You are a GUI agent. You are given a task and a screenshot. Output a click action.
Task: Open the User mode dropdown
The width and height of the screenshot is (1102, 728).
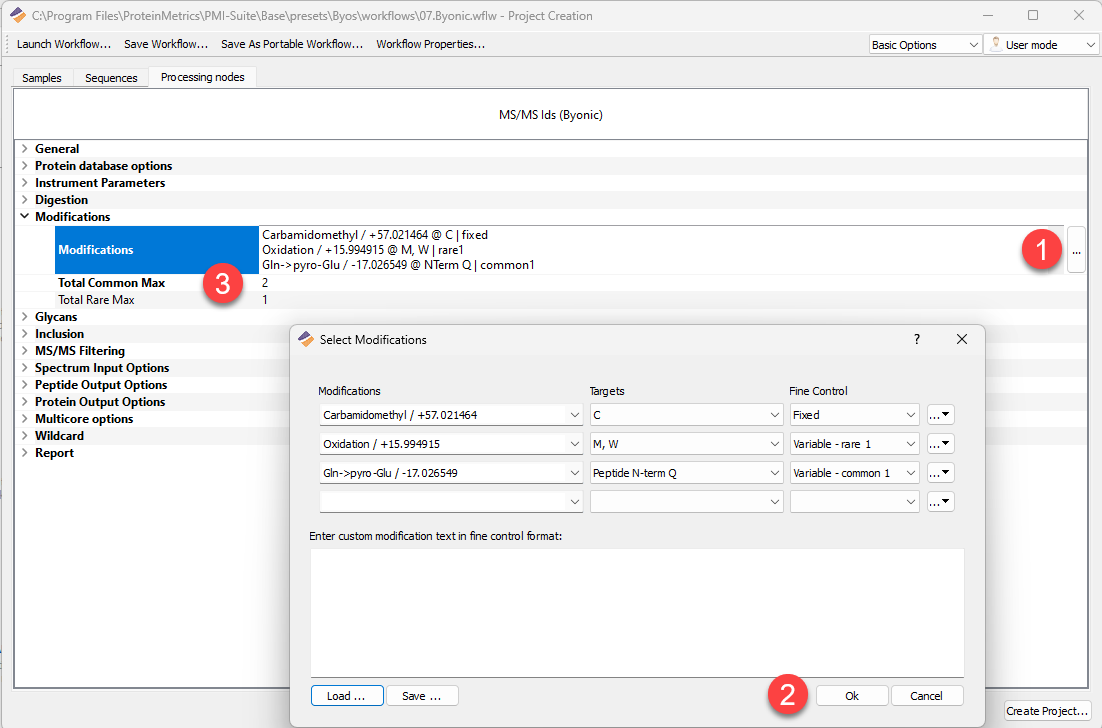click(x=1042, y=44)
